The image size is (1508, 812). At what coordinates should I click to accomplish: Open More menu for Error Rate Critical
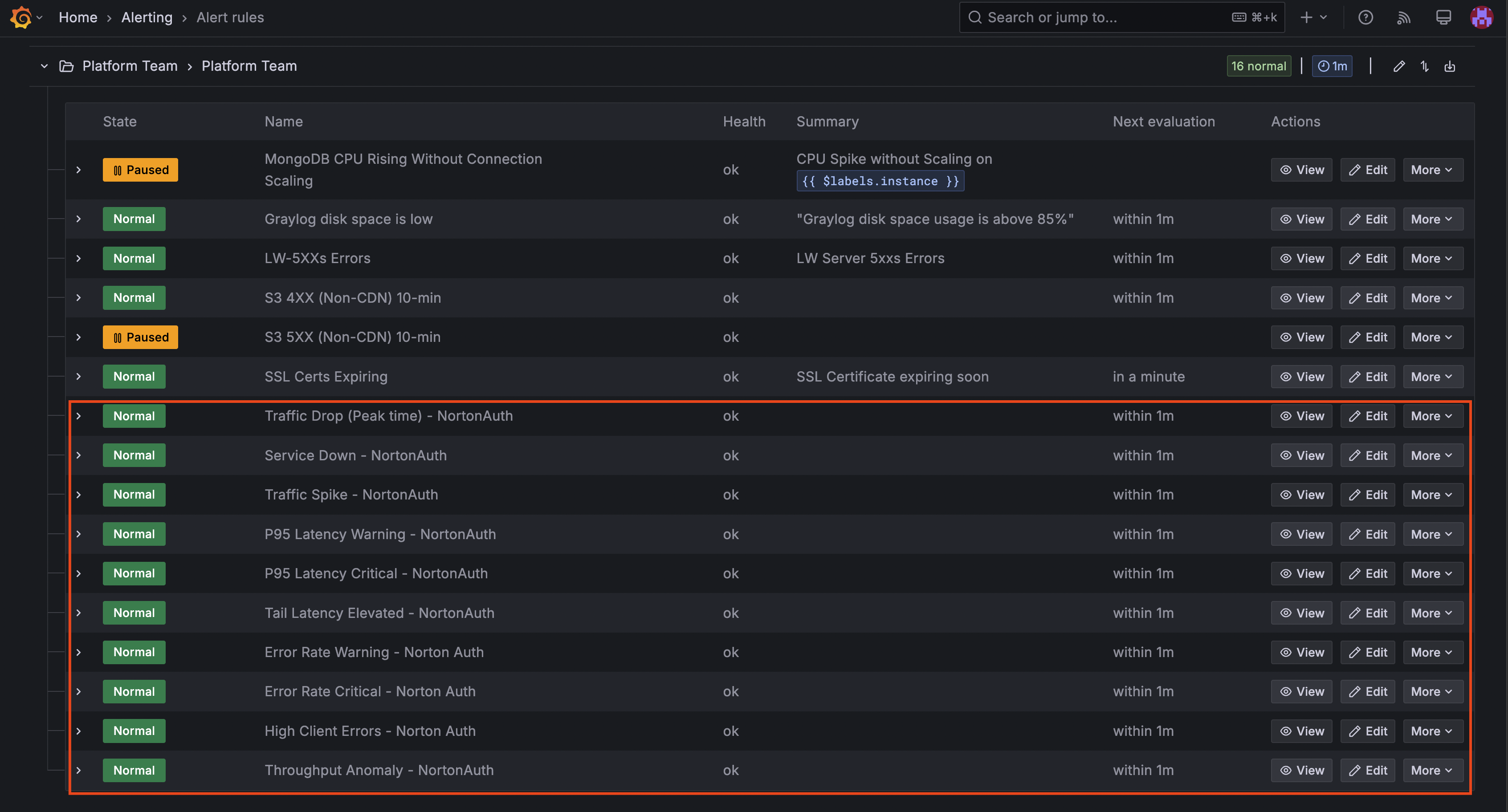point(1432,691)
